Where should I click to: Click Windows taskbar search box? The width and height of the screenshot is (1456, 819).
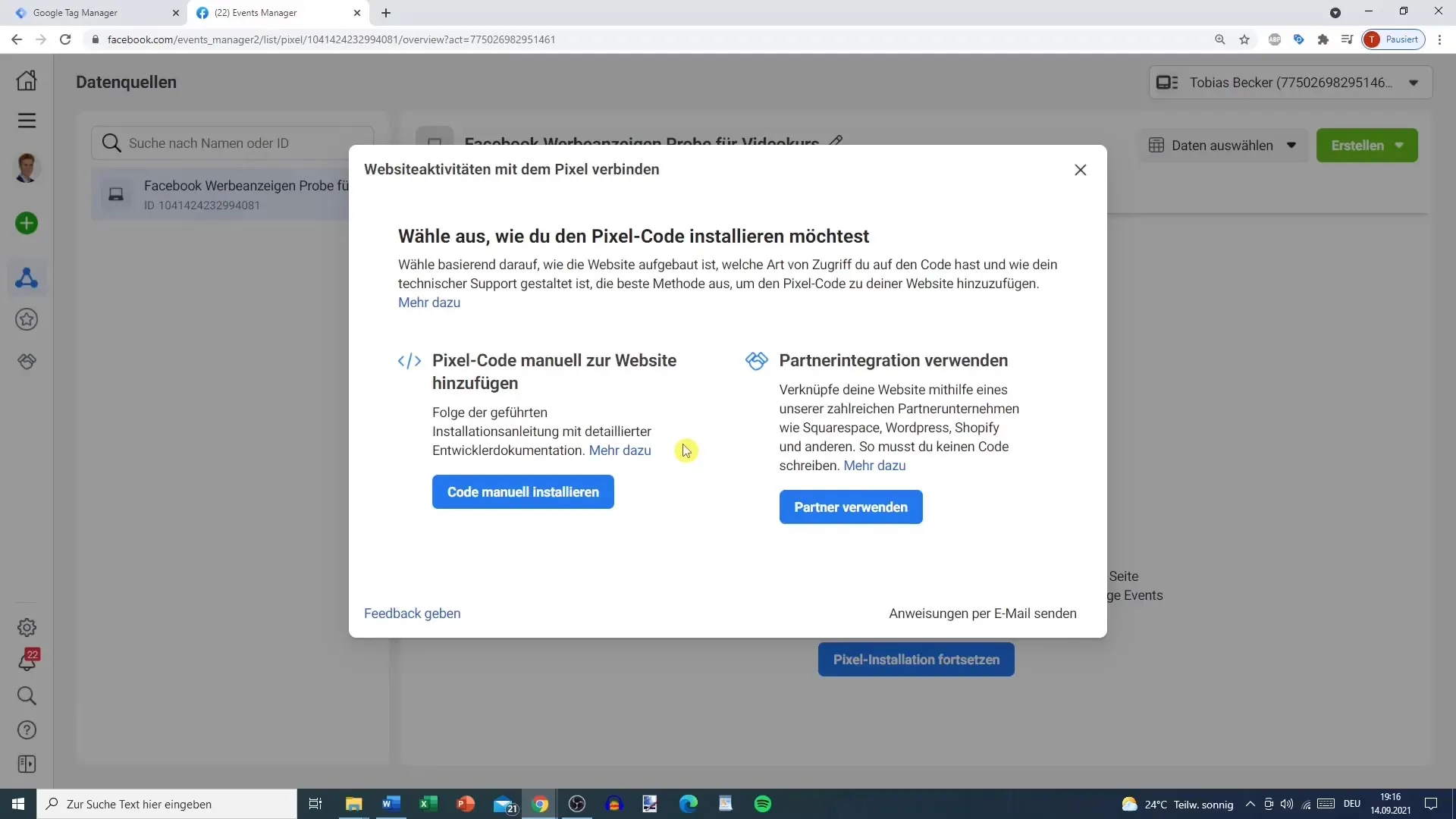167,804
